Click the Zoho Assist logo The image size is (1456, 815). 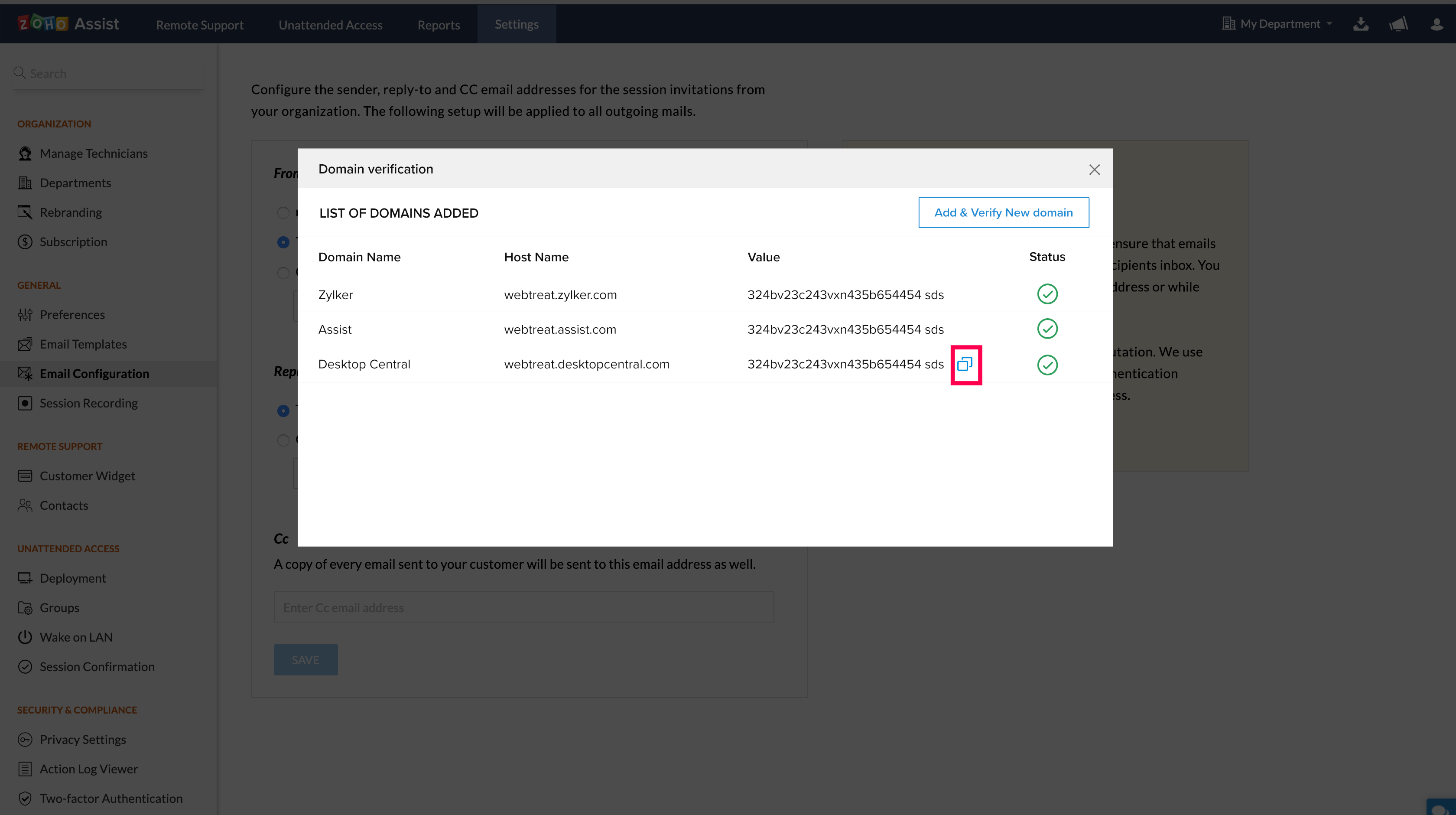[x=68, y=24]
